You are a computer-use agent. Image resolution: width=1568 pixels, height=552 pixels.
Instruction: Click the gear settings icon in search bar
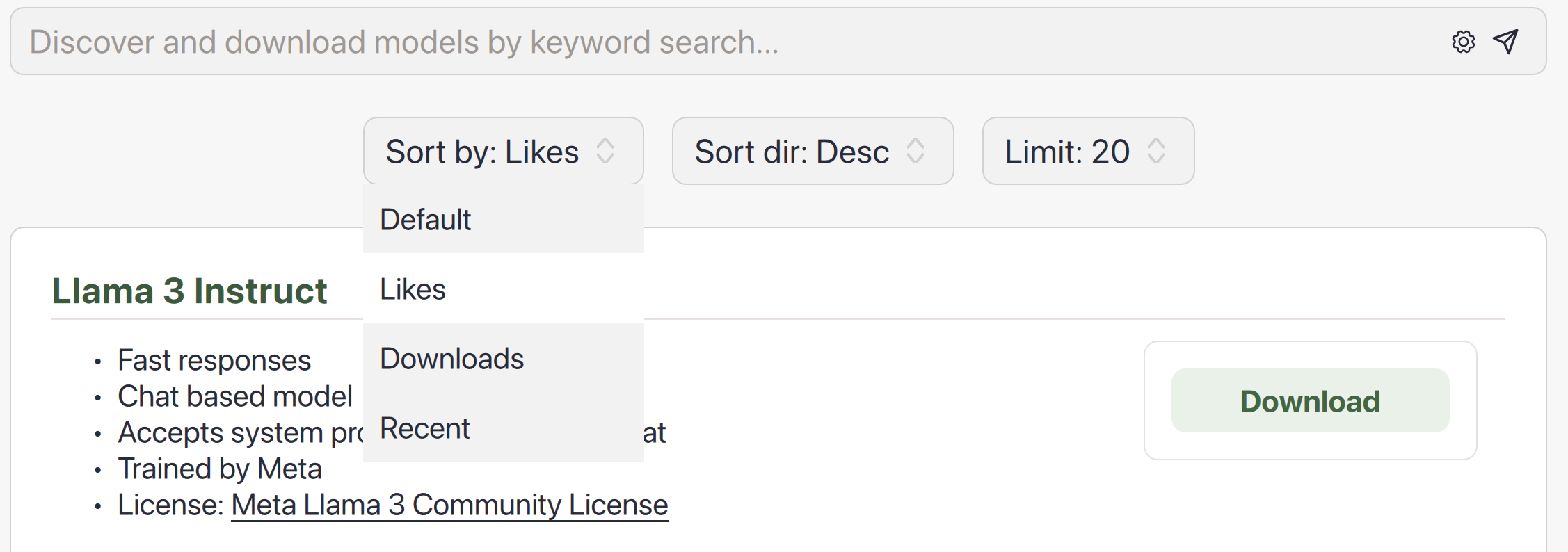(x=1463, y=42)
